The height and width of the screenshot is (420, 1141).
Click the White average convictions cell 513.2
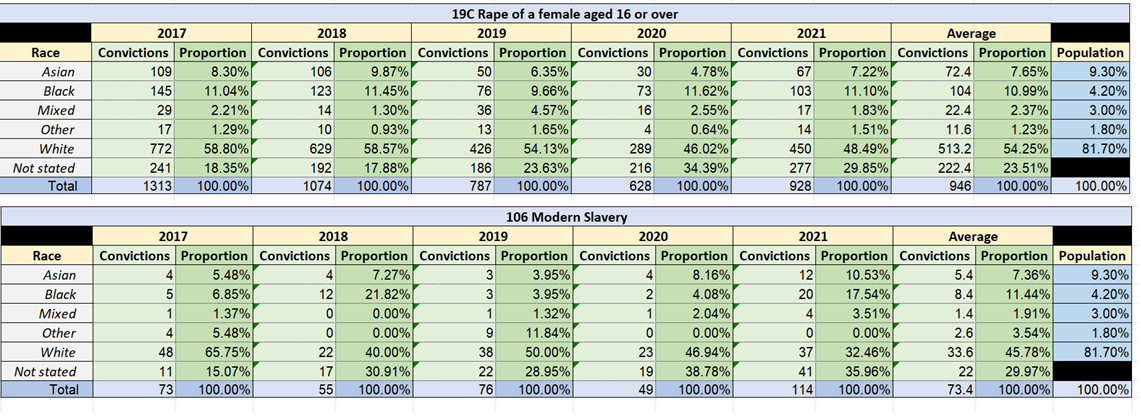coord(933,148)
